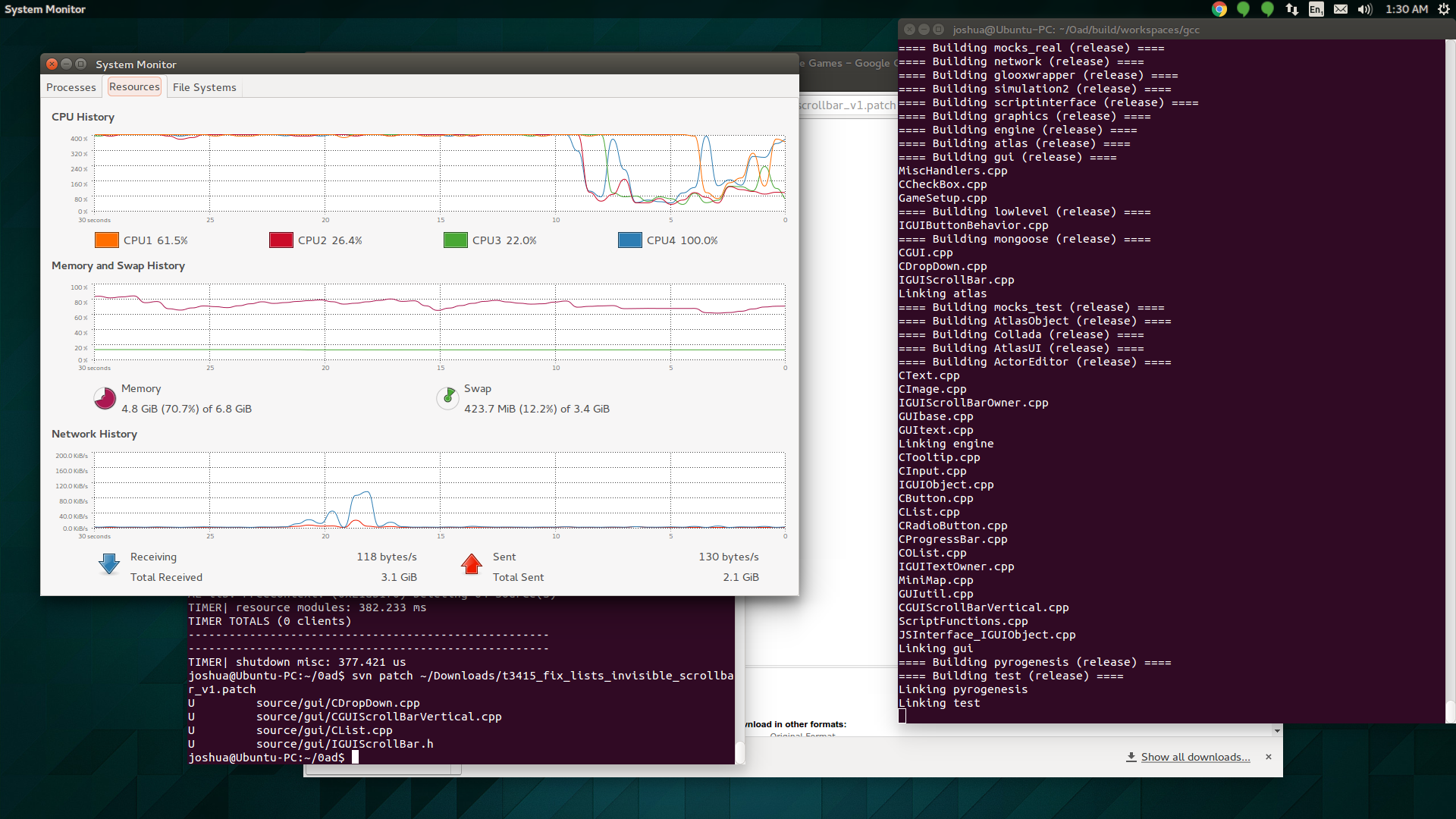Click Total Sent value '2.1 GiB'

[741, 577]
